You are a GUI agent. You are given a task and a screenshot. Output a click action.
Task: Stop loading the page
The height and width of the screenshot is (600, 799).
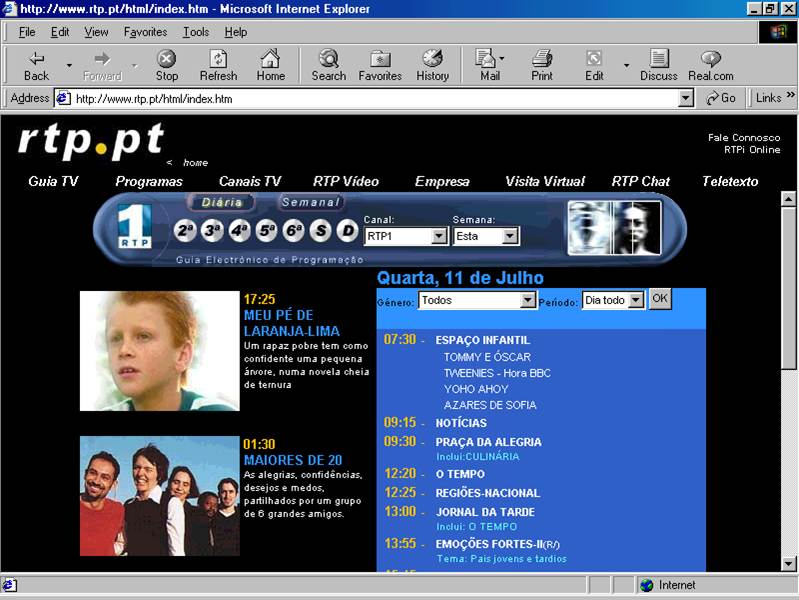click(167, 66)
